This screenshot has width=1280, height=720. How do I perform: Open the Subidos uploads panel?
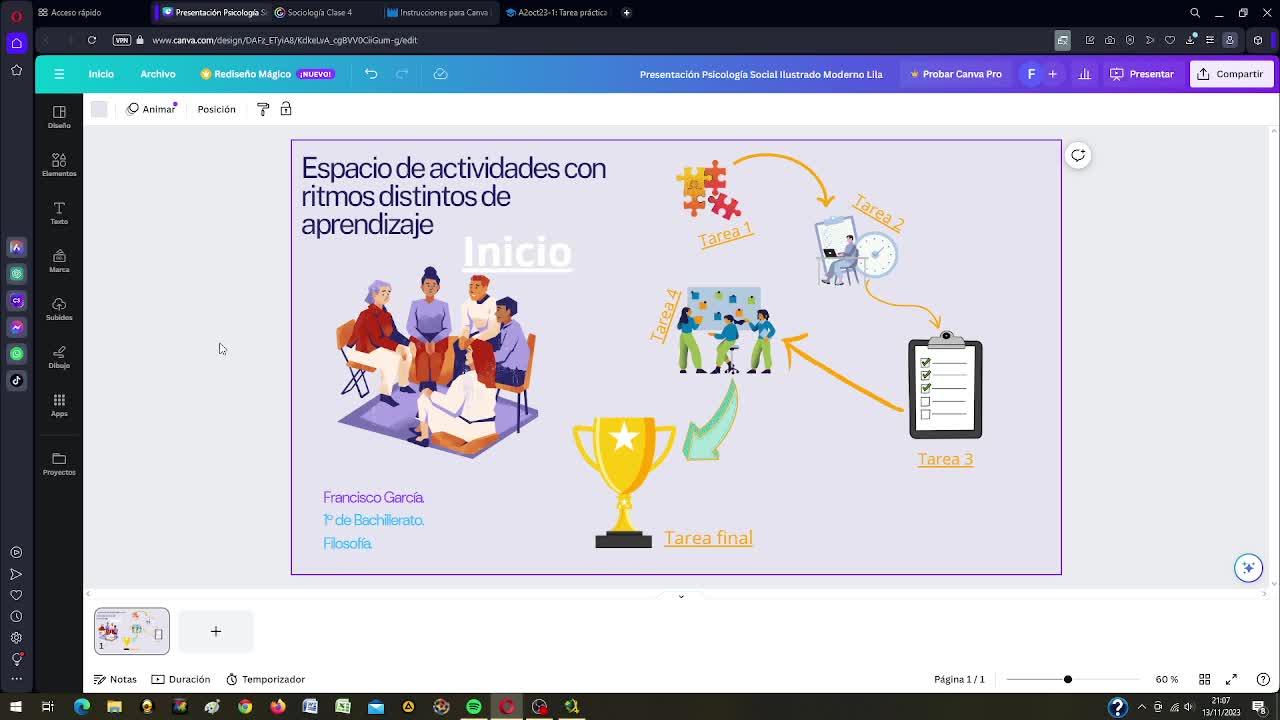tap(59, 308)
